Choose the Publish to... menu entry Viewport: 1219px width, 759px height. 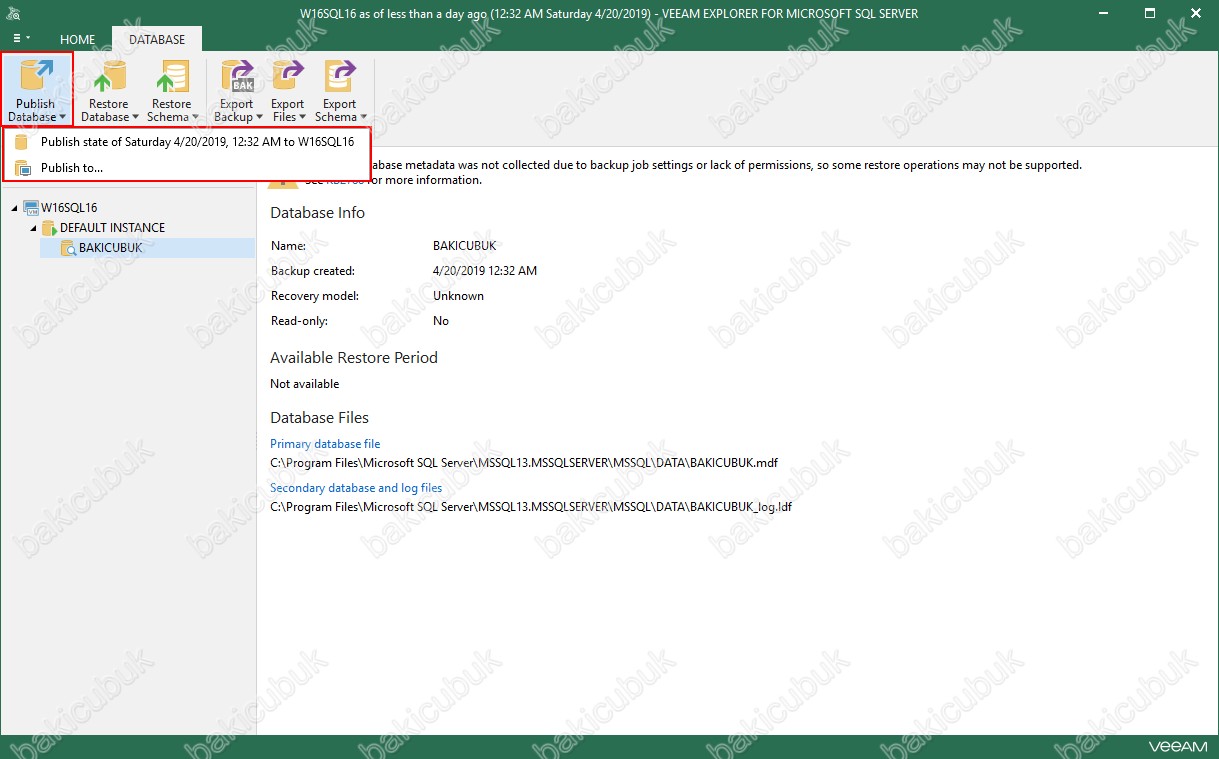(187, 168)
